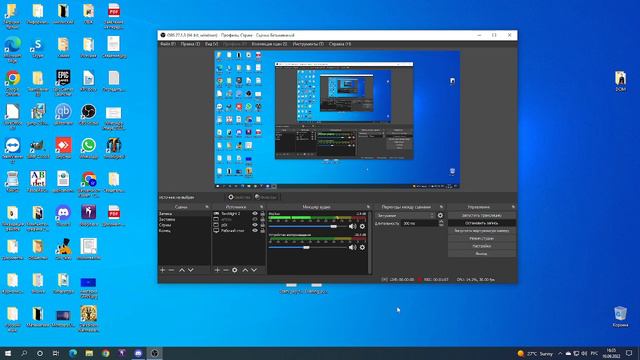Toggle visibility eye of desktop capture source
The image size is (640, 360).
pyautogui.click(x=255, y=230)
